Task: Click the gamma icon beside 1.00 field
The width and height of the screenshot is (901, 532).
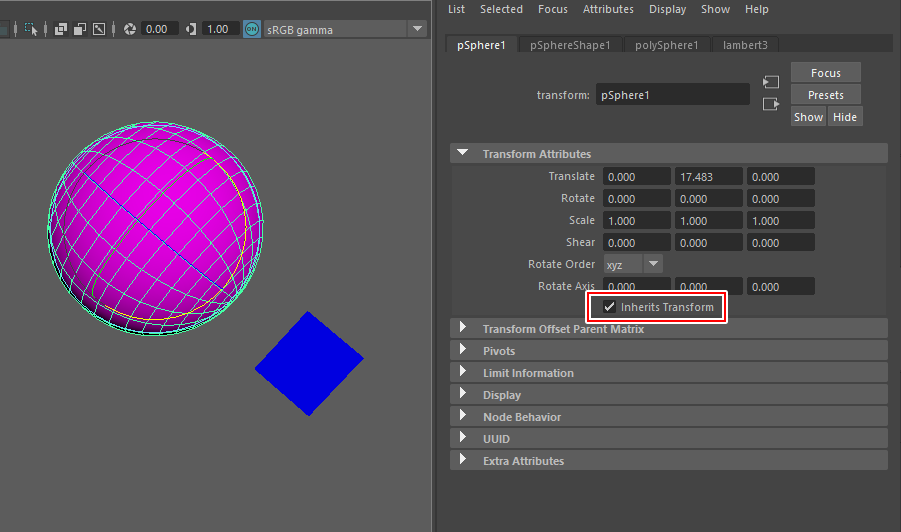Action: click(190, 29)
